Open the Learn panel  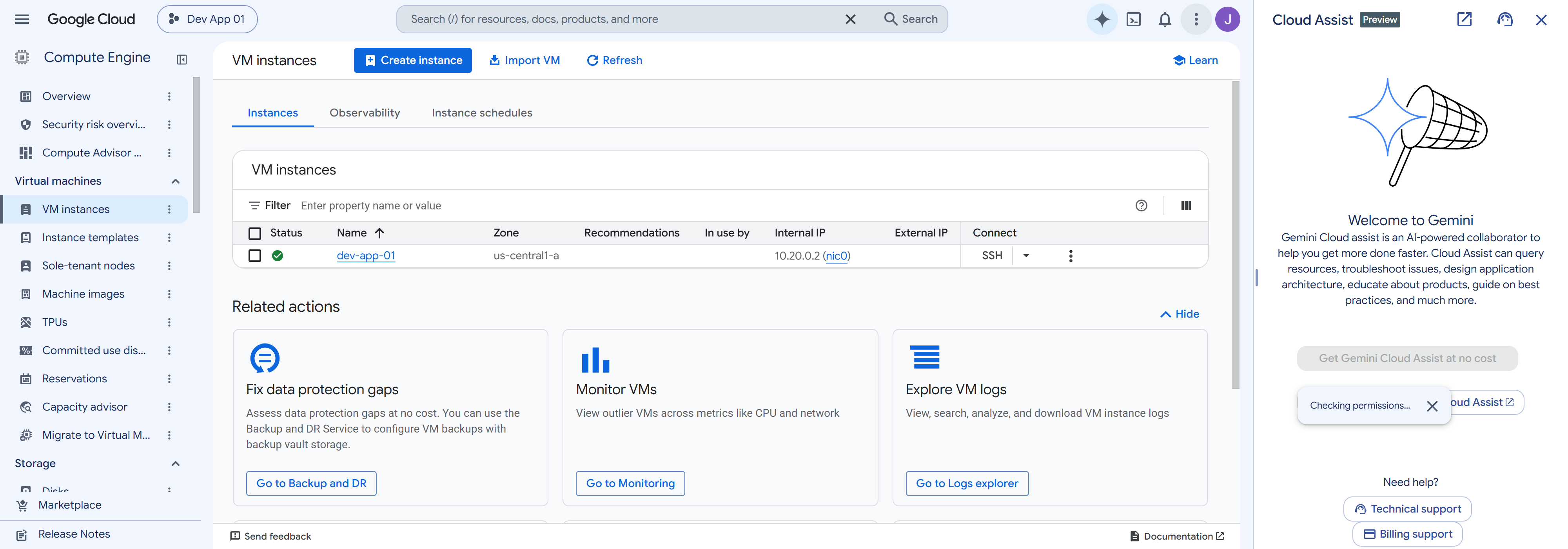(1195, 60)
